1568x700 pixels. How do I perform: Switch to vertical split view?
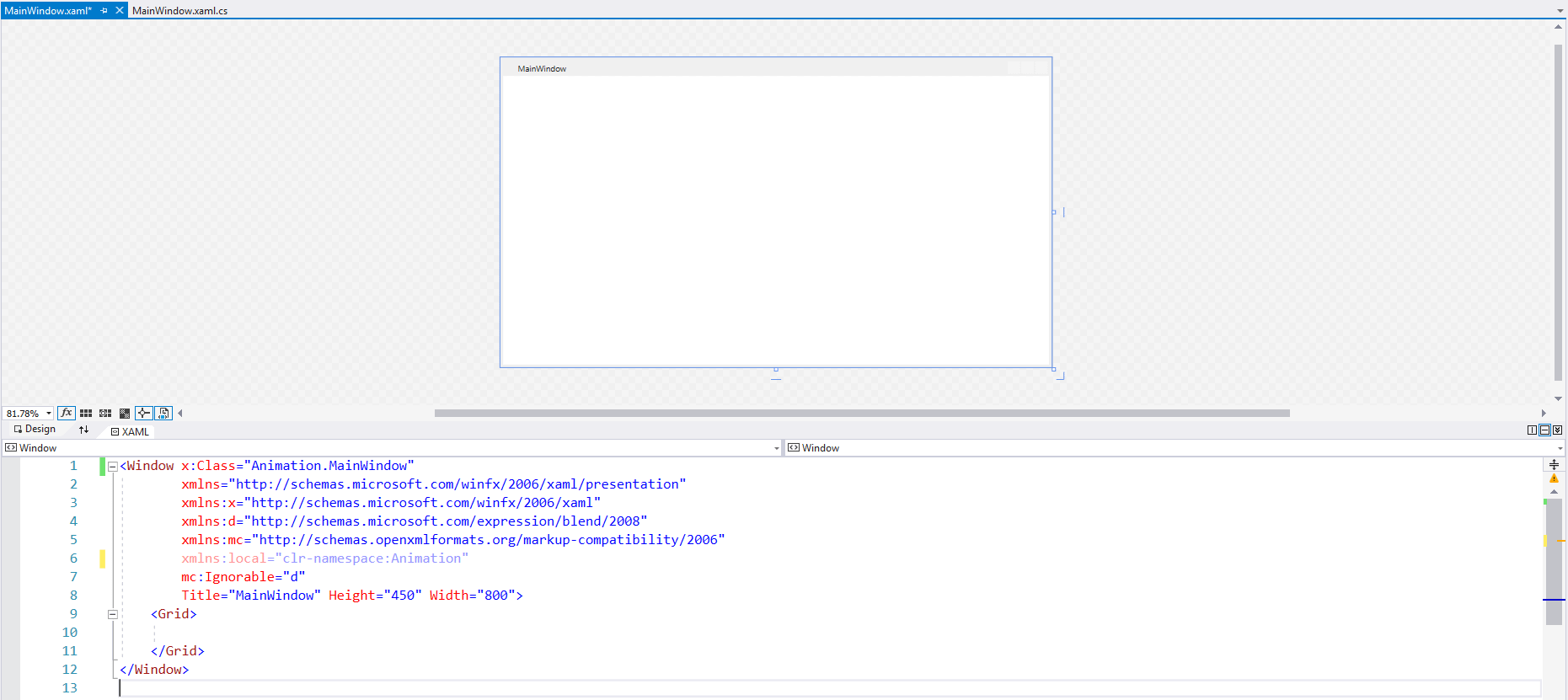[1532, 430]
